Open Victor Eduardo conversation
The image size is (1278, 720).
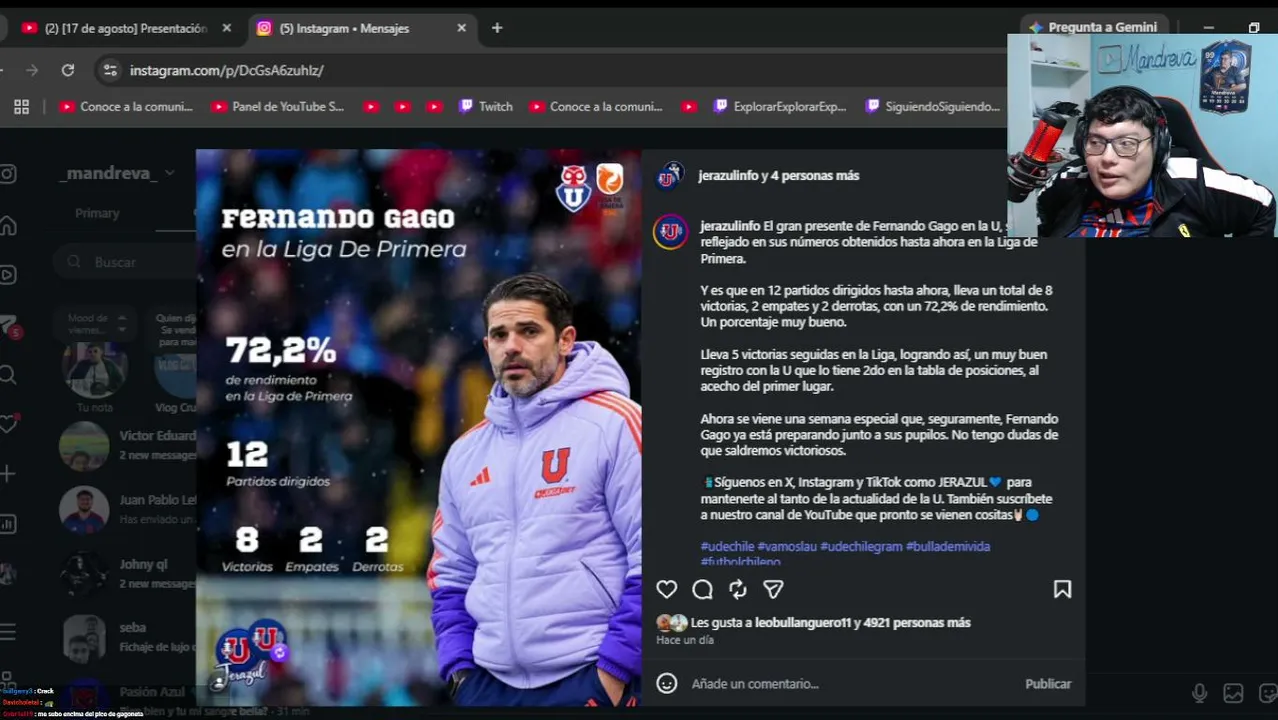click(x=128, y=445)
